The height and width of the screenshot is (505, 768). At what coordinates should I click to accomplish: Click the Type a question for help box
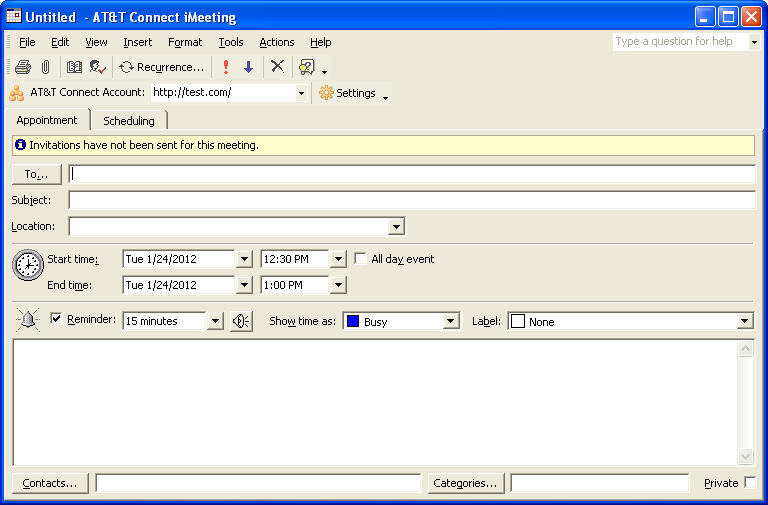(x=681, y=42)
